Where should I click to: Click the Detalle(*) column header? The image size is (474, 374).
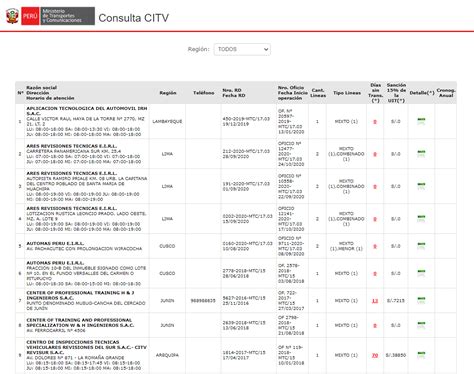[x=422, y=93]
